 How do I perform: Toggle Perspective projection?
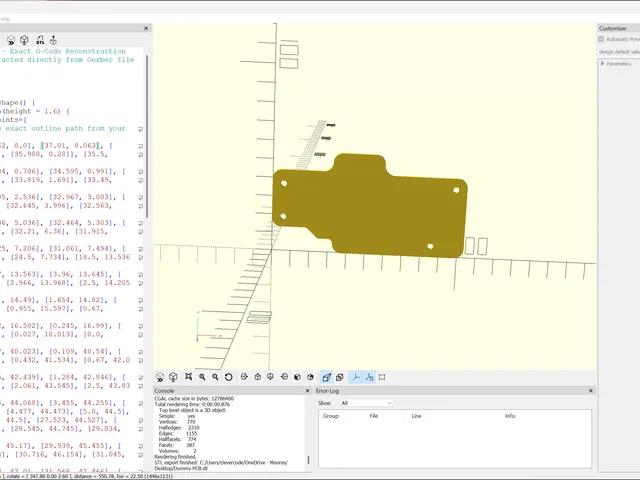point(327,377)
